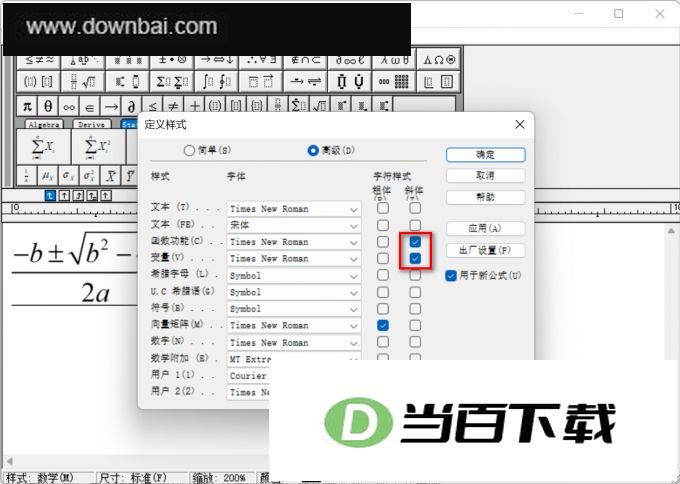Uncheck italic for 变量(V) style
Screen dimensions: 680x484
click(x=415, y=258)
